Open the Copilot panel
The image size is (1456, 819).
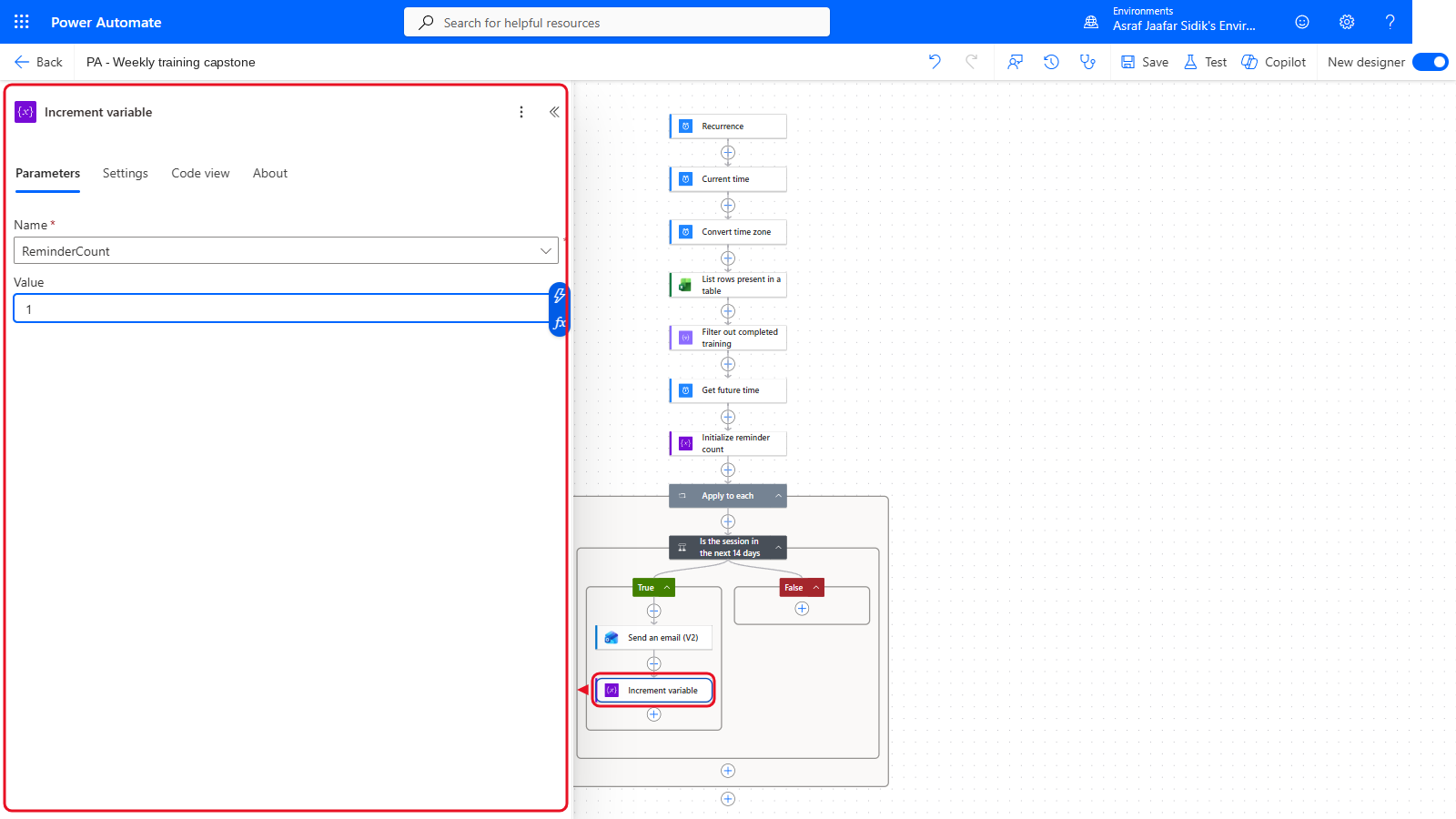point(1274,62)
